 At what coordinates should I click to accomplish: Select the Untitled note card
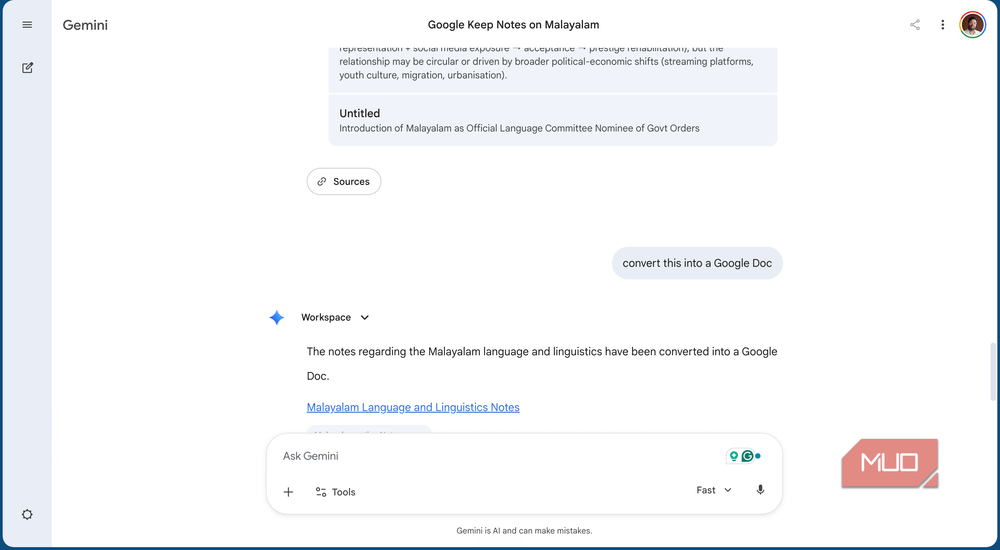[553, 121]
